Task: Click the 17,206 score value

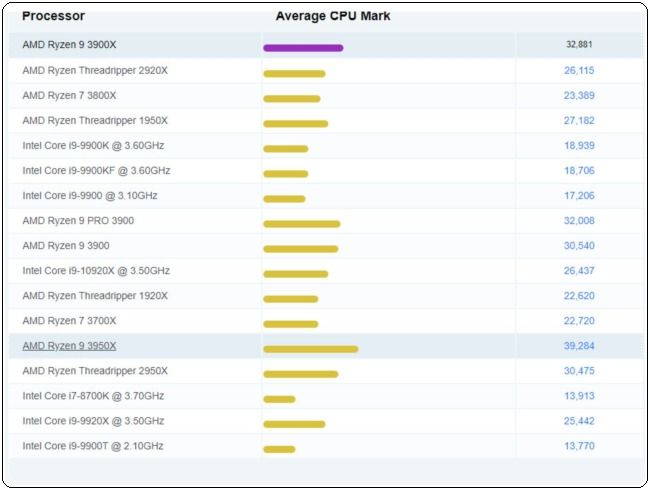Action: (x=579, y=195)
